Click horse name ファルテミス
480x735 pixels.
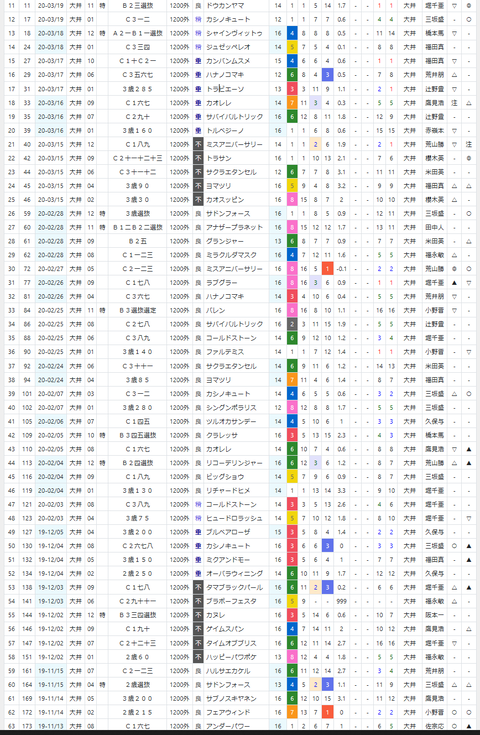tap(225, 352)
